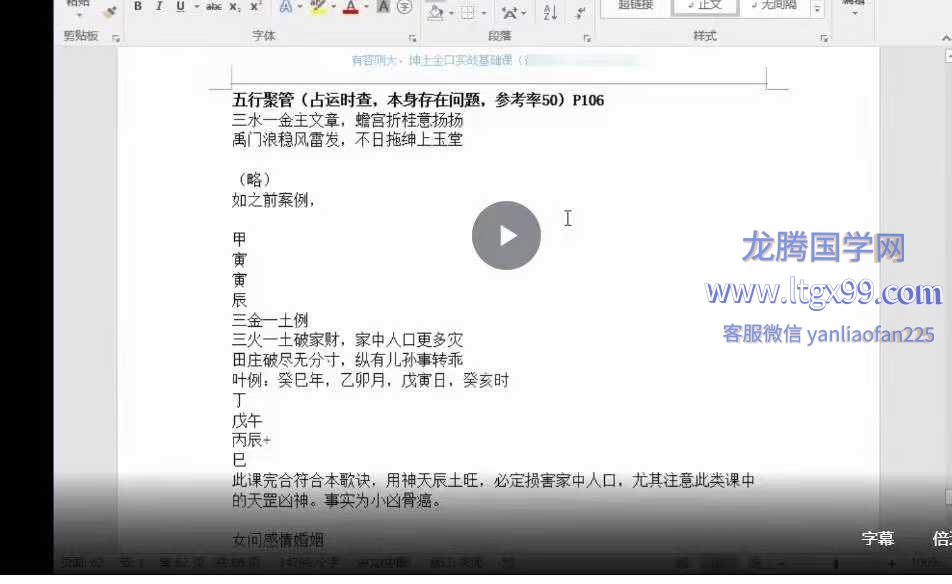Insert enclosed character with the circled 字 icon

(x=404, y=7)
